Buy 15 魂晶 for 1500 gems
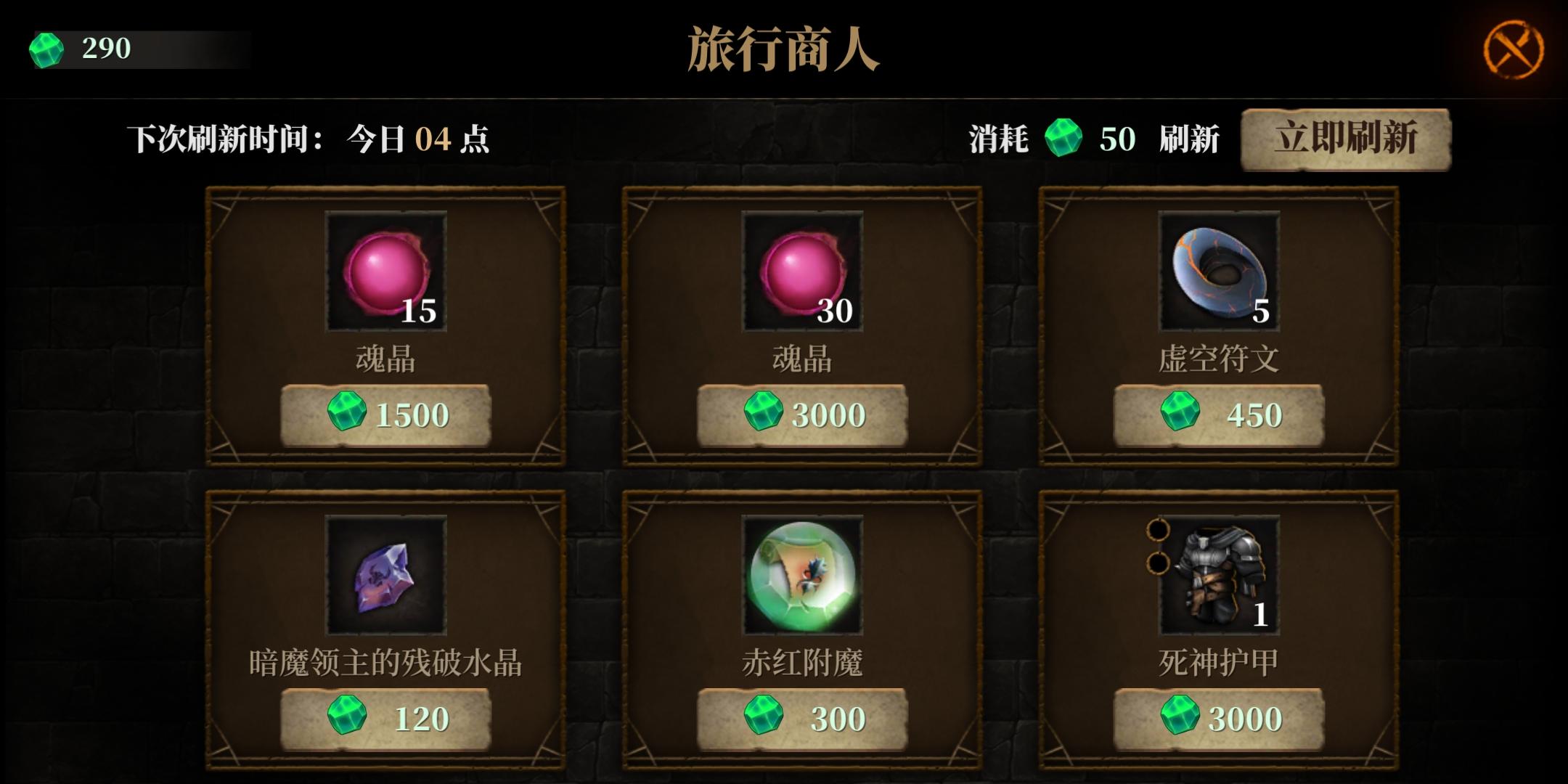The image size is (1568, 784). pos(386,415)
